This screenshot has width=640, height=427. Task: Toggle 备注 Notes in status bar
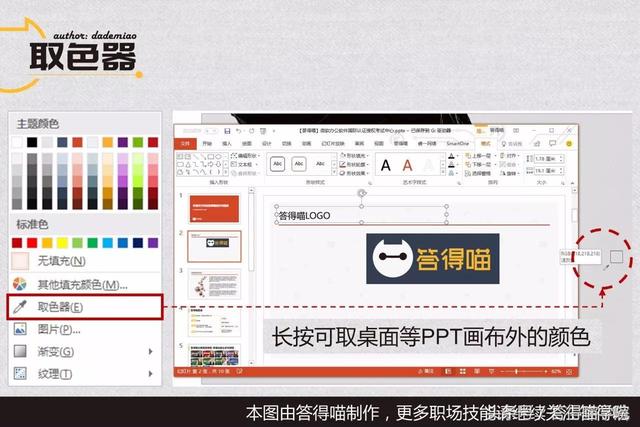tap(425, 371)
